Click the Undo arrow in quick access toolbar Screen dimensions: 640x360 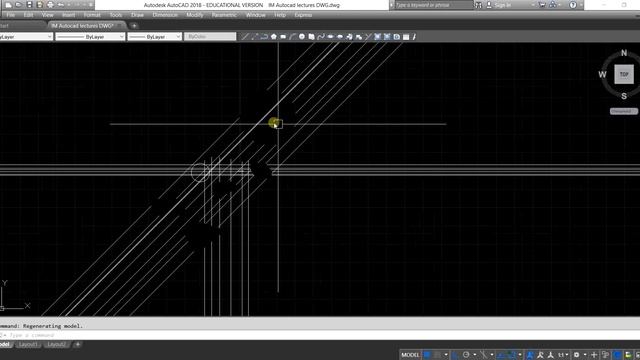pos(61,5)
